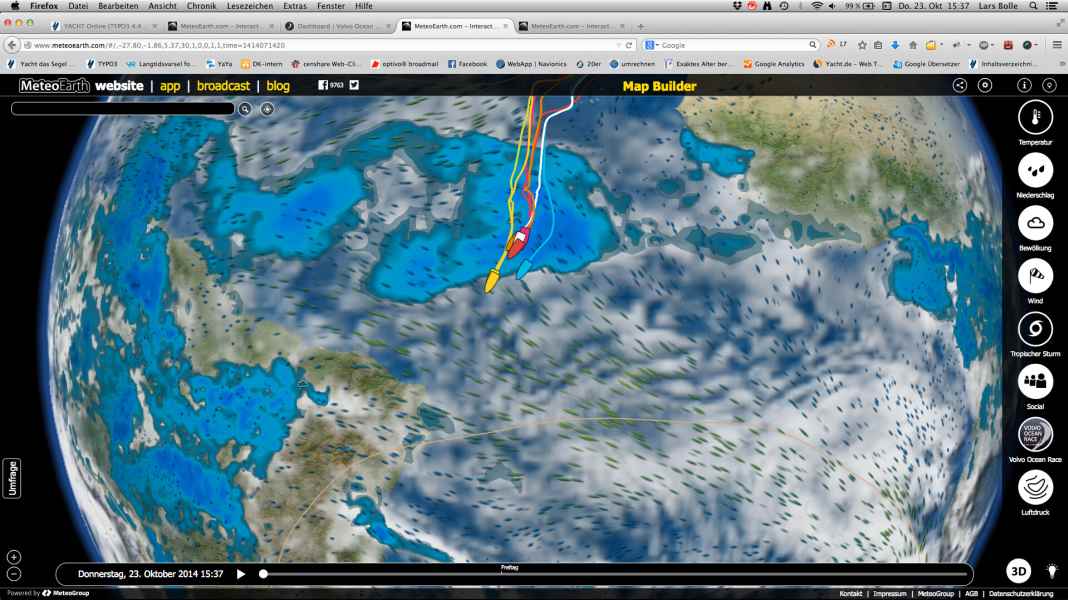The width and height of the screenshot is (1068, 600).
Task: Click the light blue boat marker on map
Action: coord(523,270)
